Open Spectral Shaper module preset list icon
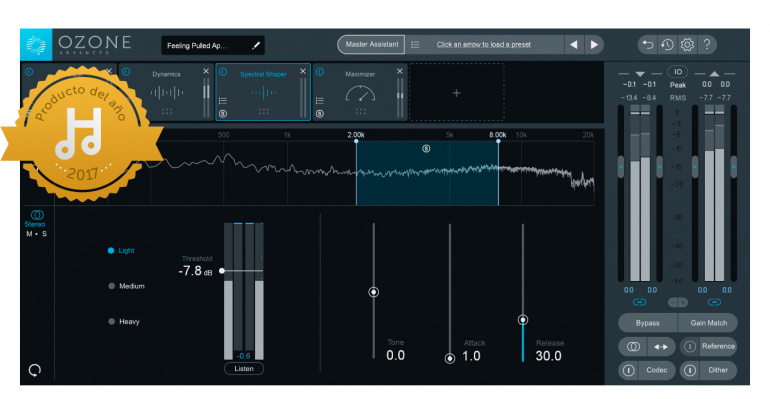The height and width of the screenshot is (399, 770). 223,101
